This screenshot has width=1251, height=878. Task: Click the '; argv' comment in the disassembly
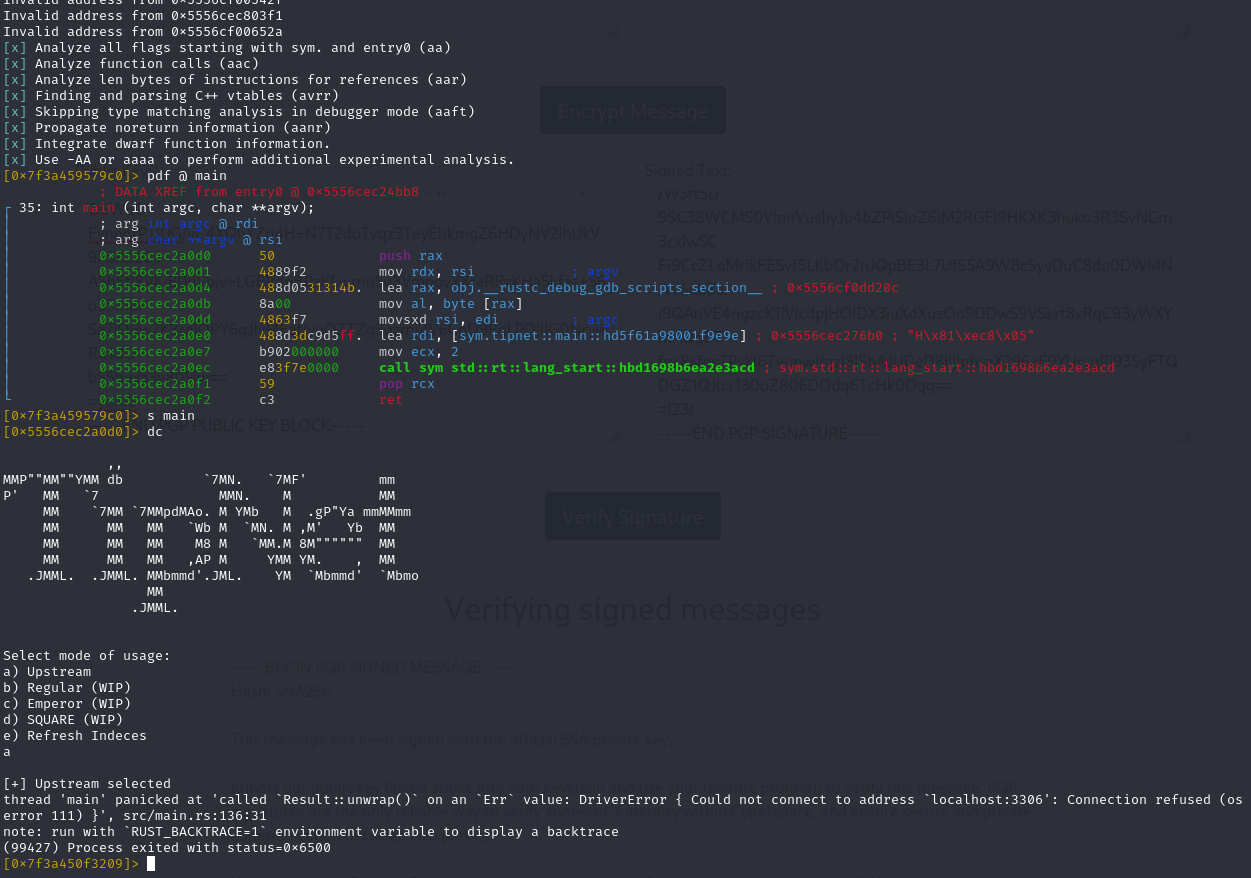click(x=595, y=272)
